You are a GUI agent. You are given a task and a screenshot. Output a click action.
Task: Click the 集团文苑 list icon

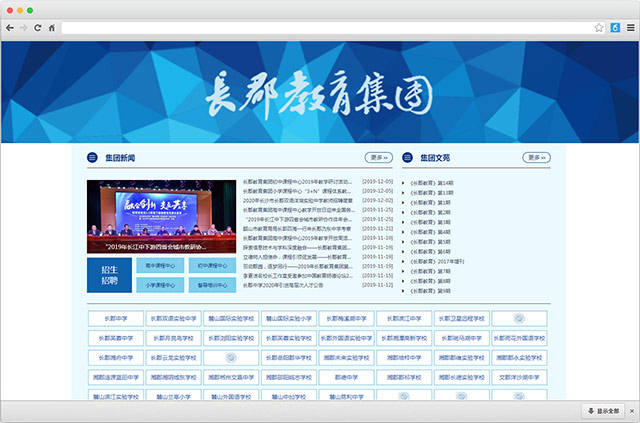408,158
